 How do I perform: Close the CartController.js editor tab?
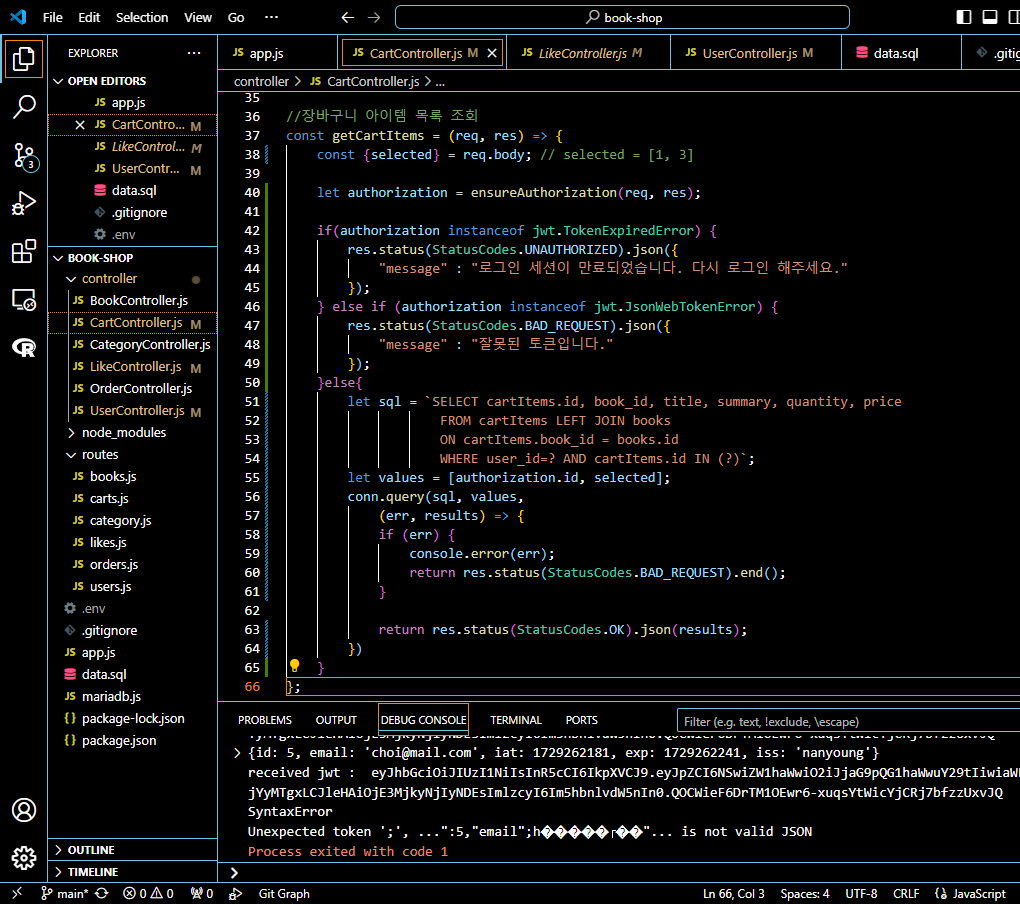click(492, 53)
